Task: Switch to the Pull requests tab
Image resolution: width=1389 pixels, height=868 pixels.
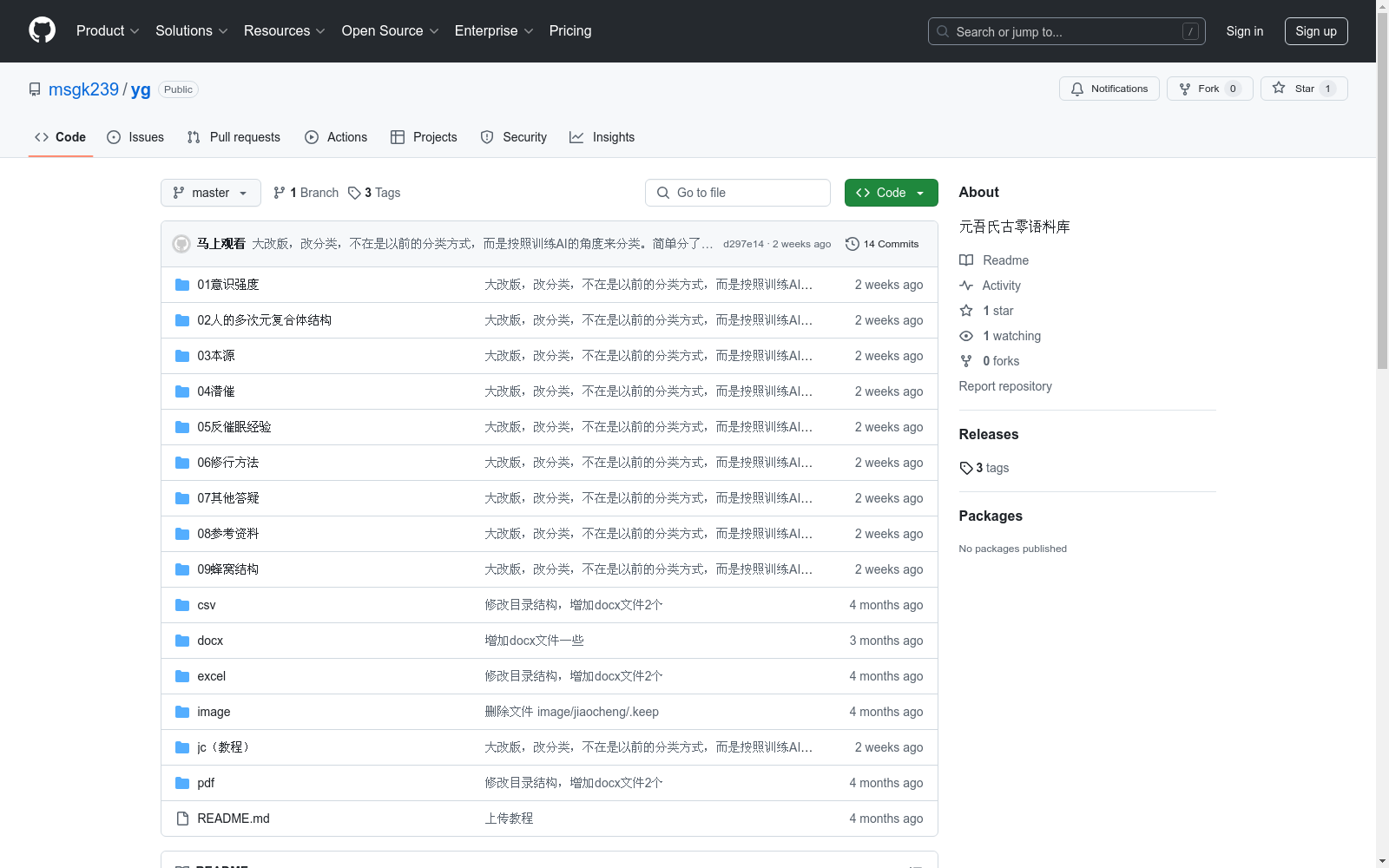Action: coord(234,137)
